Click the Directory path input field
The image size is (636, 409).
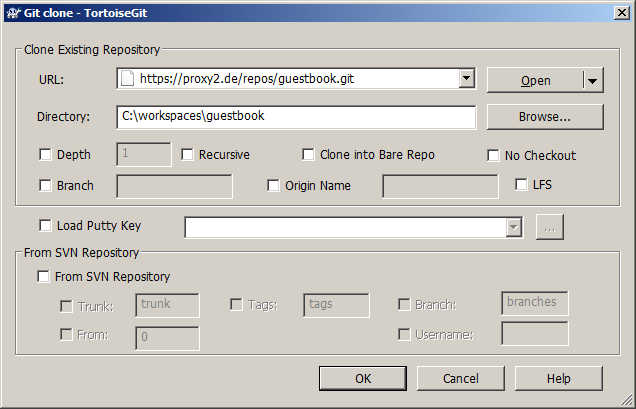tap(296, 117)
